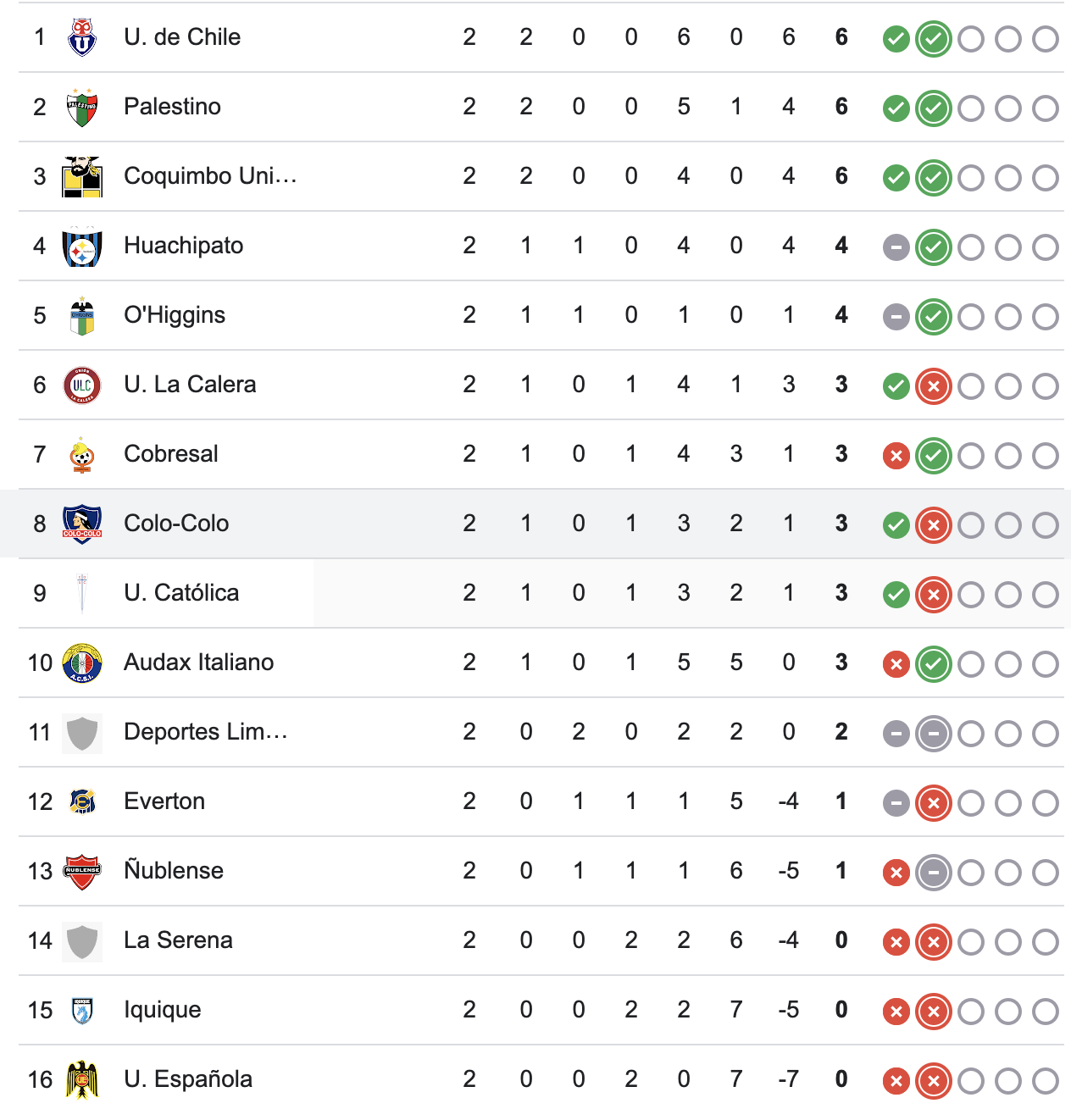This screenshot has width=1071, height=1120.
Task: Open the O'Higgins team page
Action: point(175,315)
